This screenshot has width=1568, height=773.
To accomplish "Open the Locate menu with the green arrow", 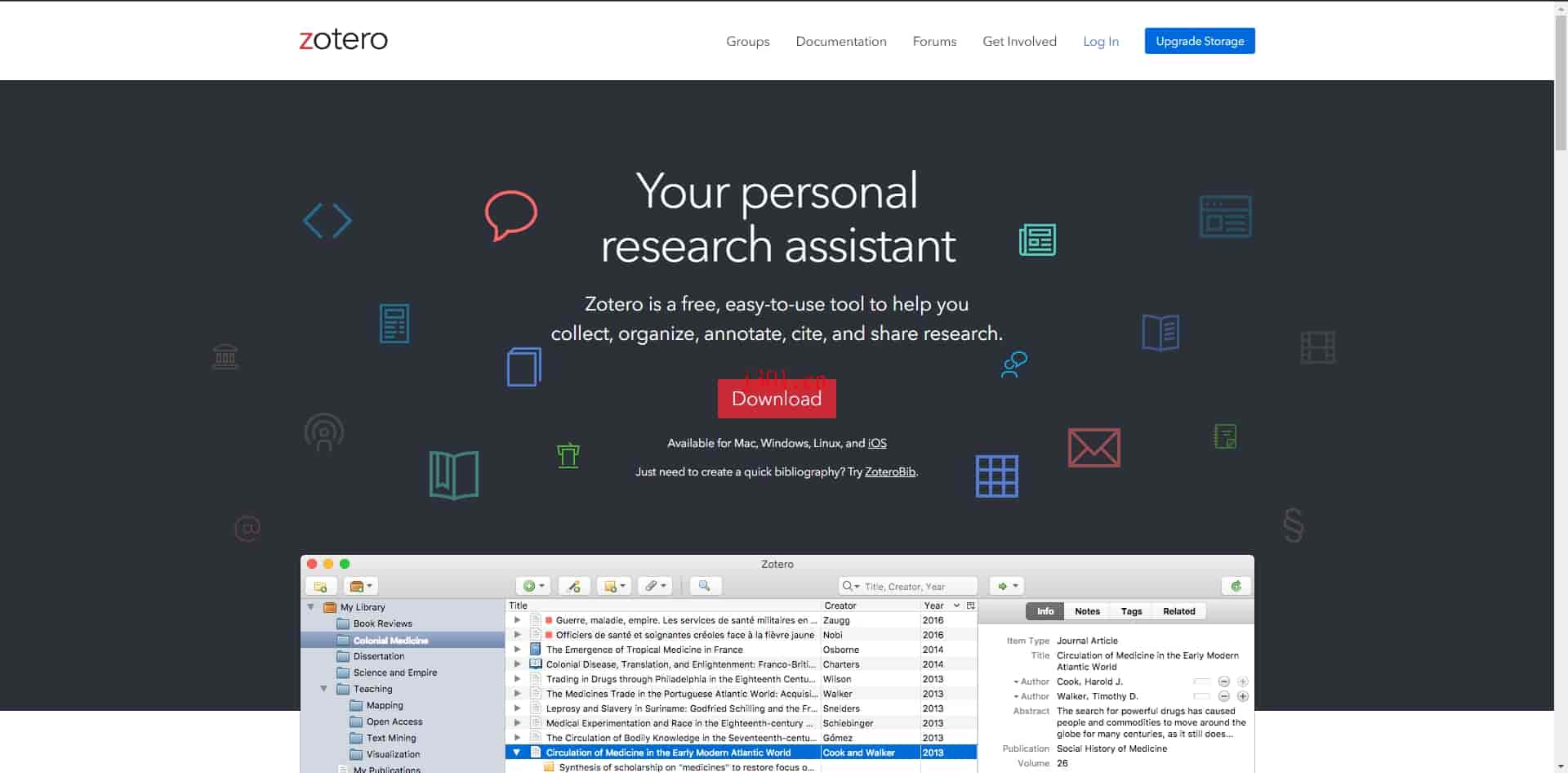I will point(1003,586).
